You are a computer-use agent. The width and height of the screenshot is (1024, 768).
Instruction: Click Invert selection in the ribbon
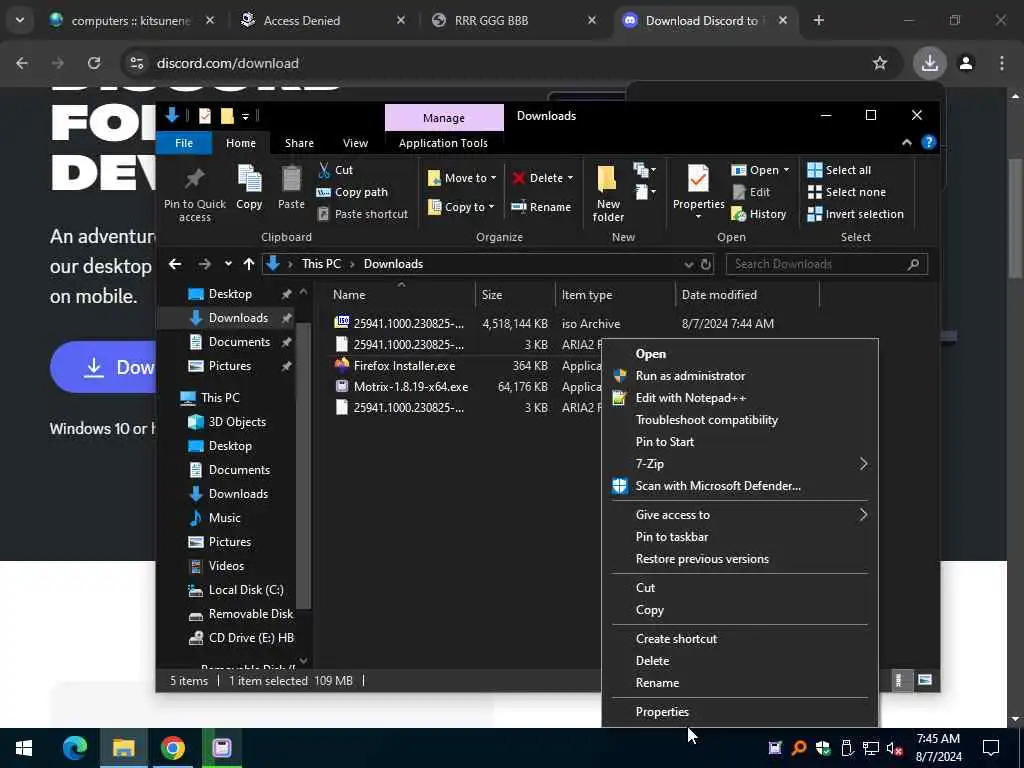(x=856, y=214)
